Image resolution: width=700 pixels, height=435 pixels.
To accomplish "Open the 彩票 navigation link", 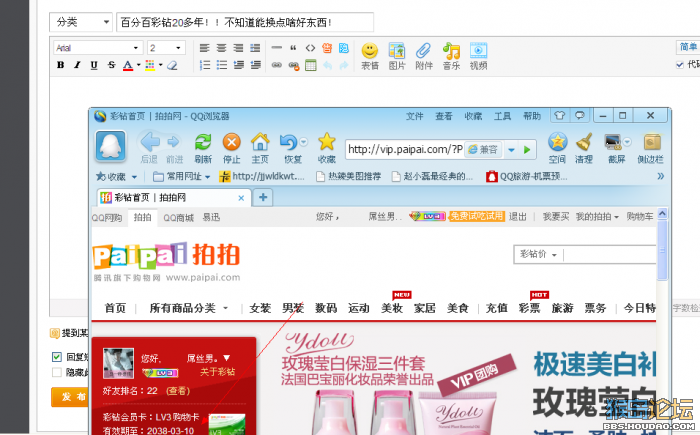I will (x=529, y=308).
